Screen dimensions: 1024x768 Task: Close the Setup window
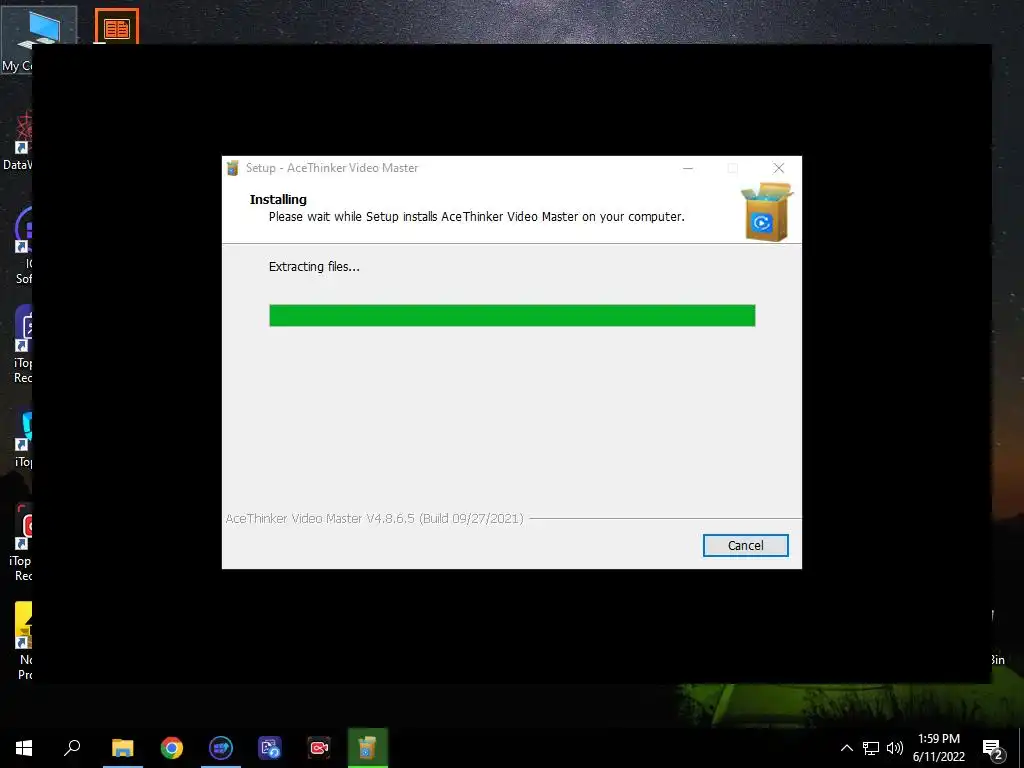click(x=778, y=168)
